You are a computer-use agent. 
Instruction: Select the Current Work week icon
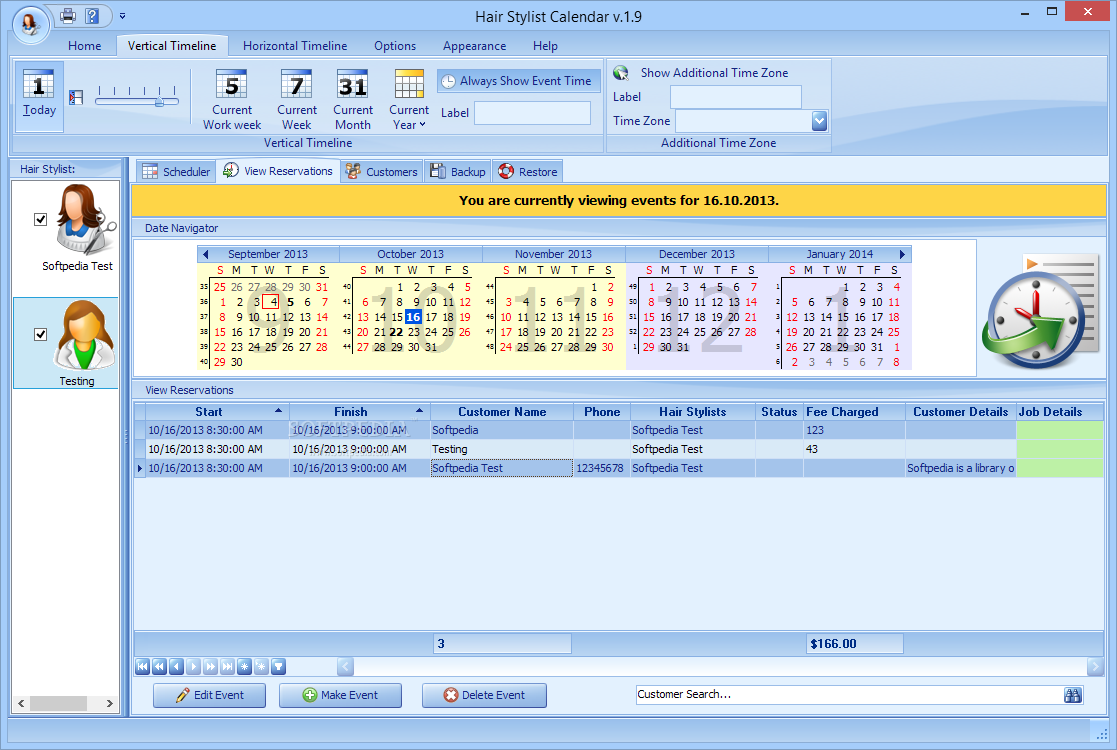tap(232, 100)
